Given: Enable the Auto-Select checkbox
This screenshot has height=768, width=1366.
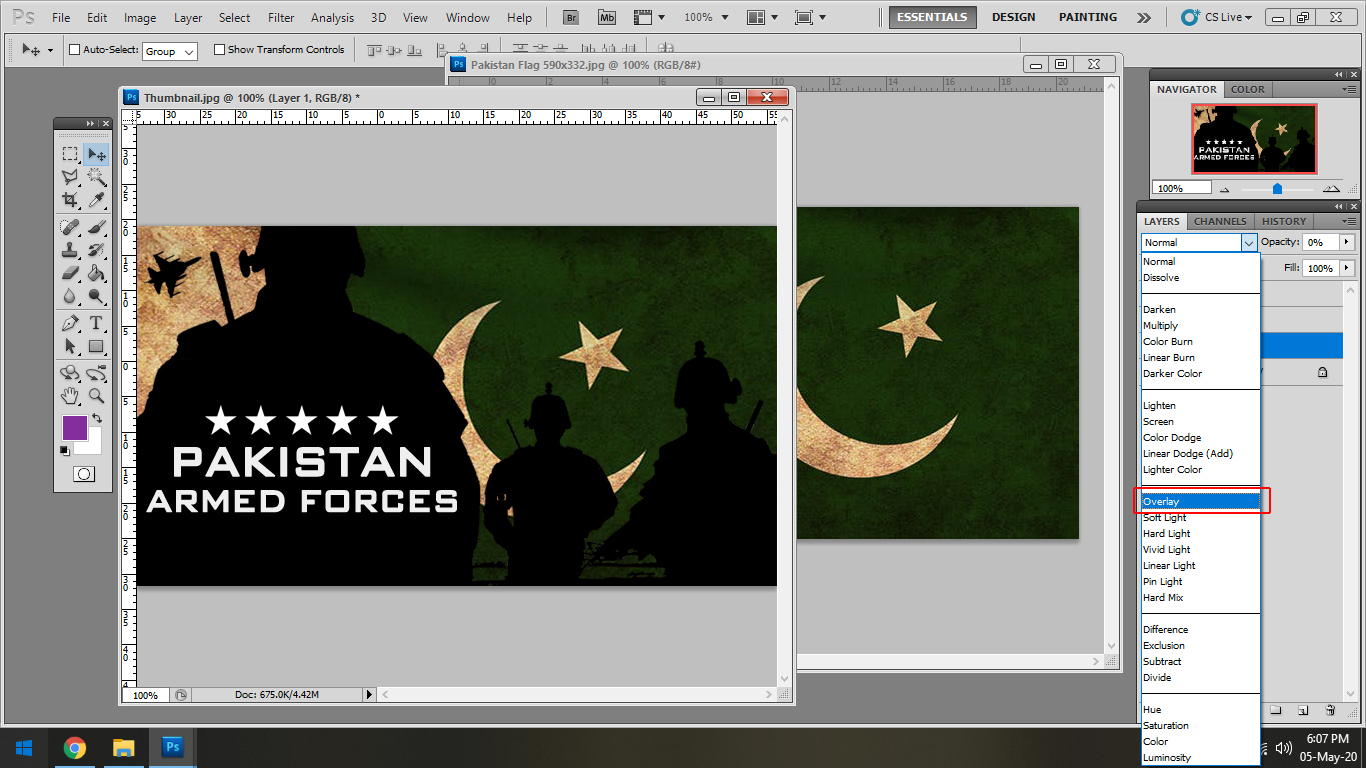Looking at the screenshot, I should point(74,50).
